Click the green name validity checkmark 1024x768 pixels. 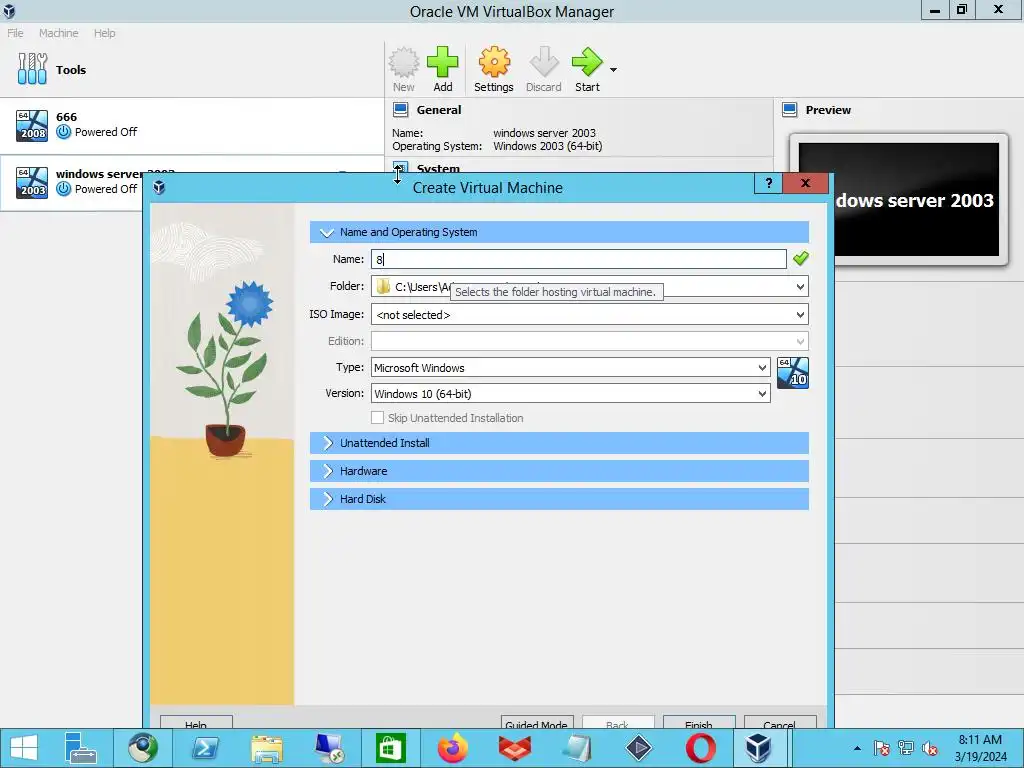click(801, 259)
